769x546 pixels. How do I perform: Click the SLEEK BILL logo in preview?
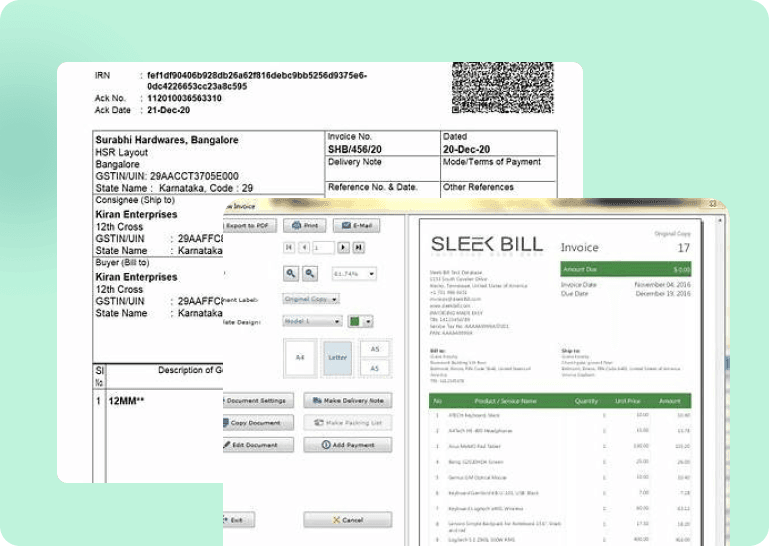487,245
